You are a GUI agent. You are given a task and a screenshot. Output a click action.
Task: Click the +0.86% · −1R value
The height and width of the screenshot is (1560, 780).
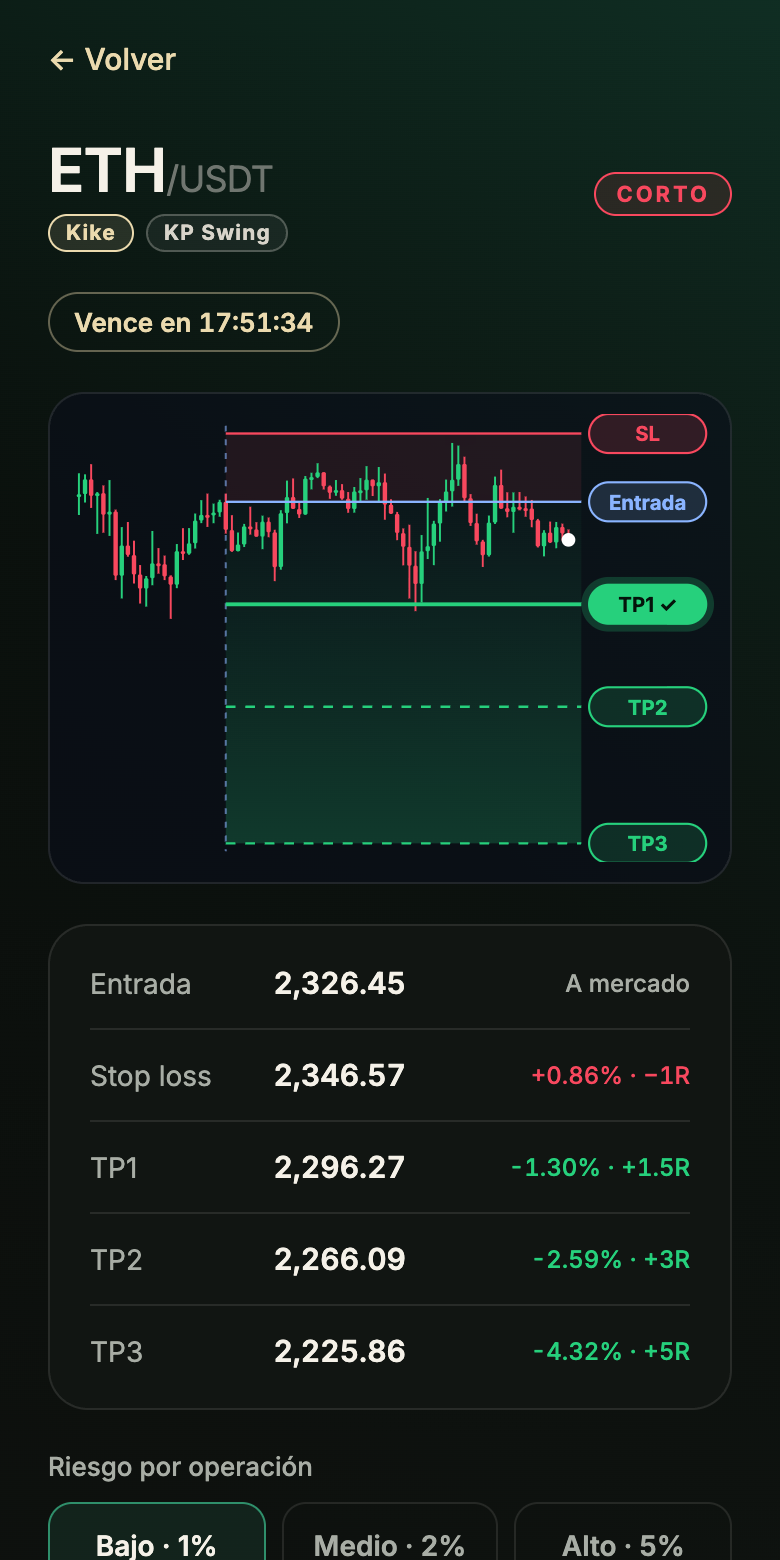tap(611, 1076)
